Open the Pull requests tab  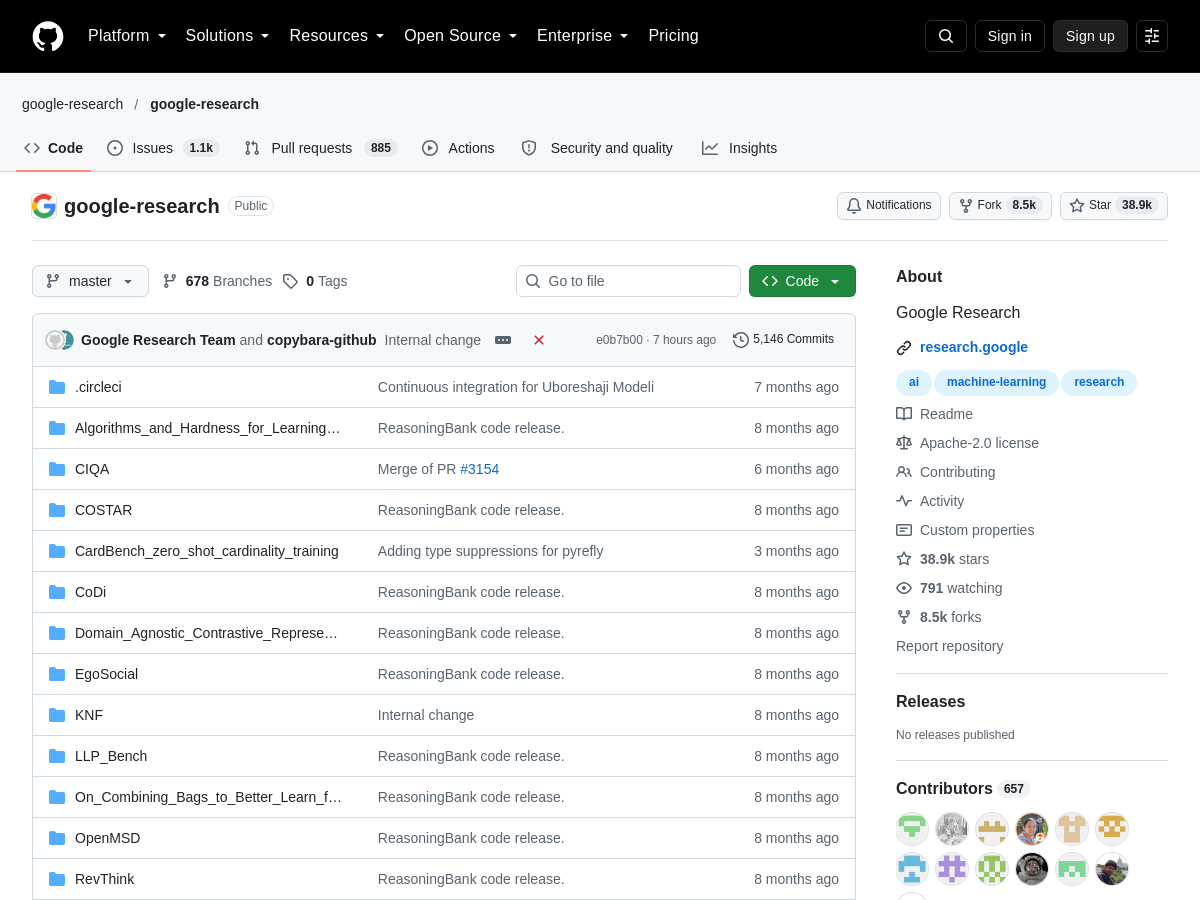pos(321,148)
